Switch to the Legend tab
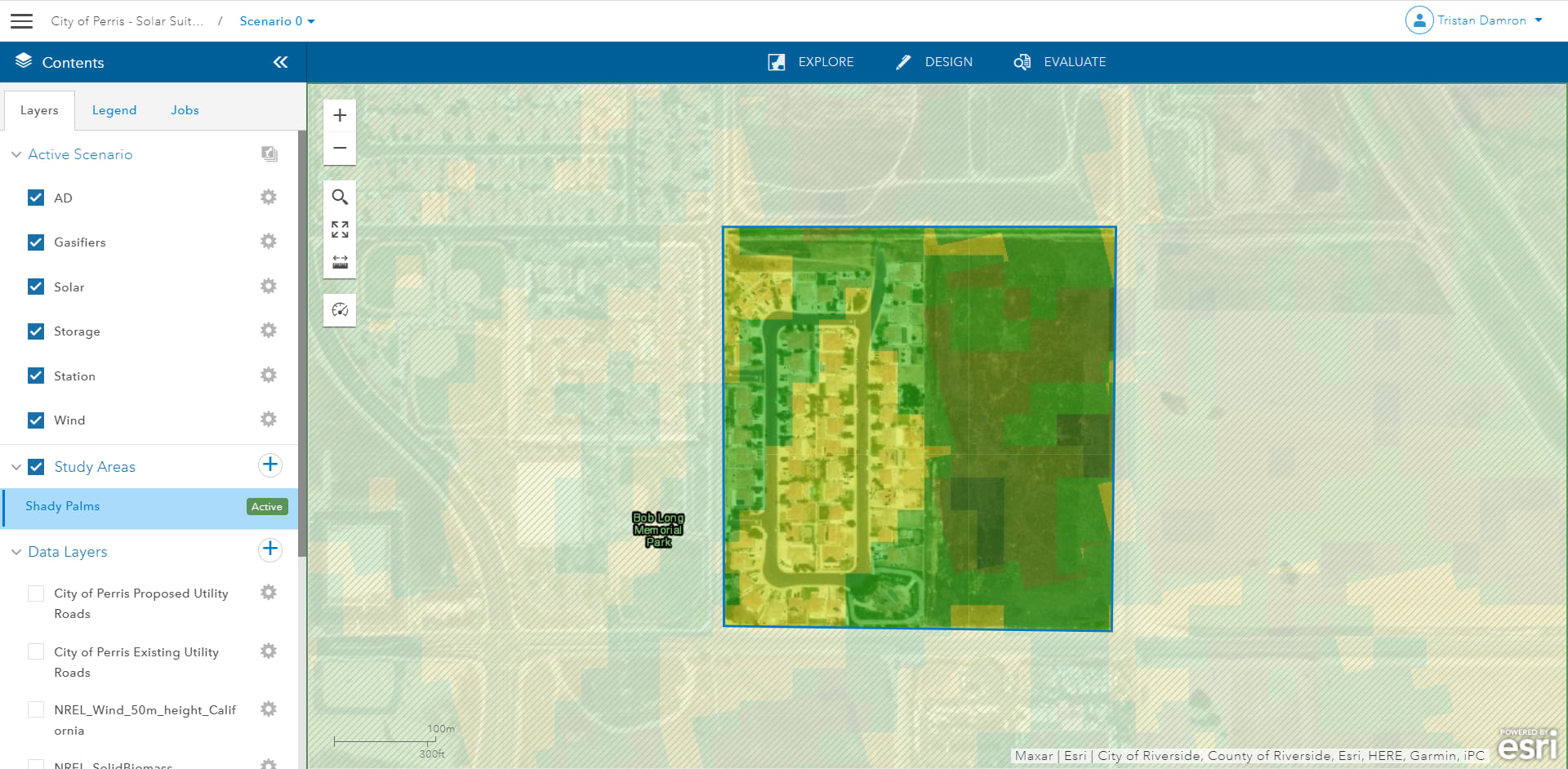The image size is (1568, 769). (x=114, y=110)
